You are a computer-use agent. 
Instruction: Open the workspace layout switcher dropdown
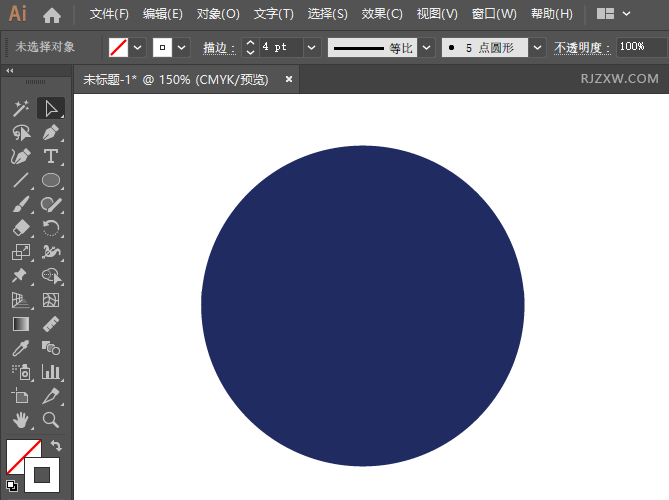point(613,14)
